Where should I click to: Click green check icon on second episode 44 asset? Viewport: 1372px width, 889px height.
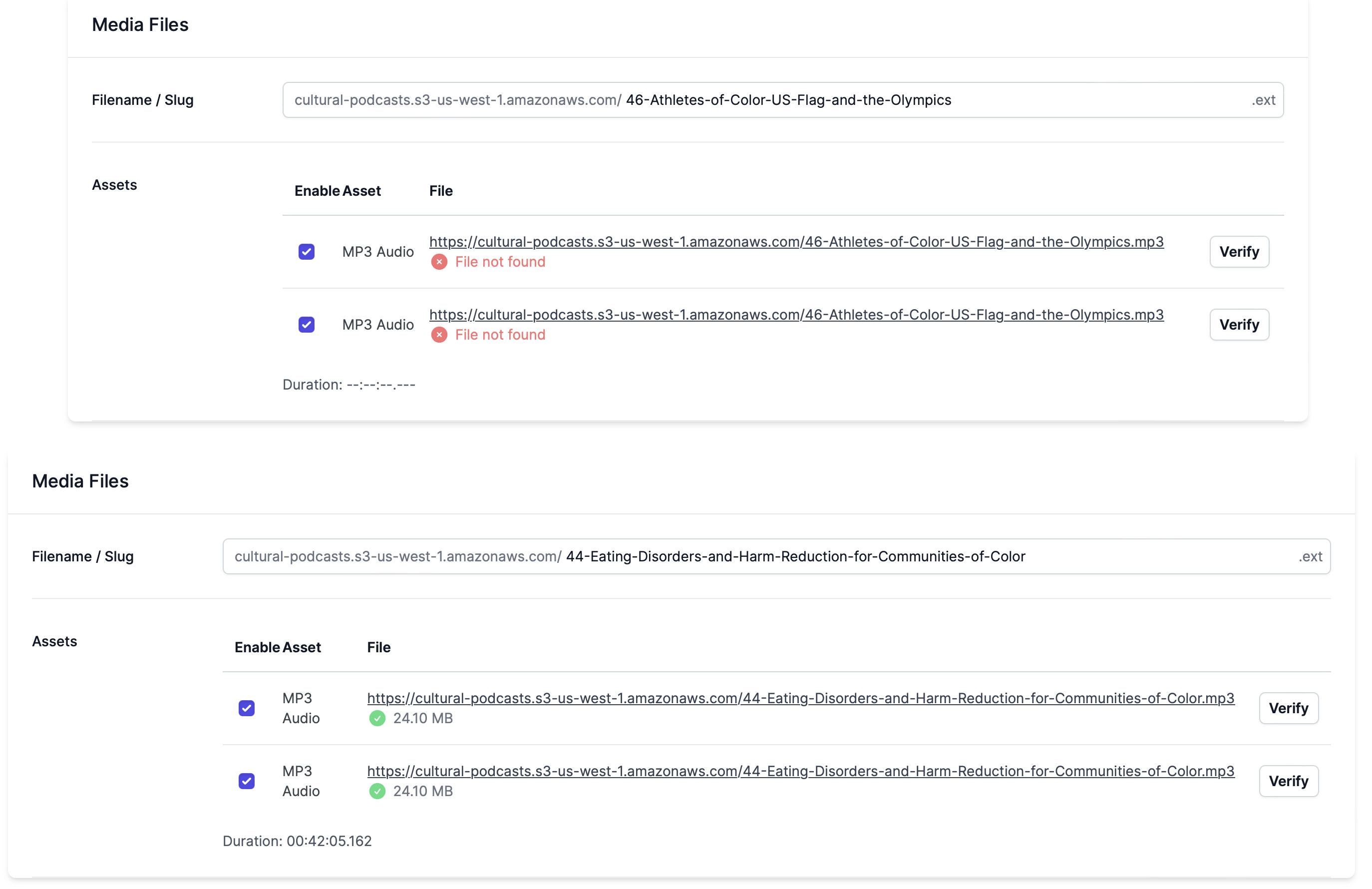tap(377, 792)
